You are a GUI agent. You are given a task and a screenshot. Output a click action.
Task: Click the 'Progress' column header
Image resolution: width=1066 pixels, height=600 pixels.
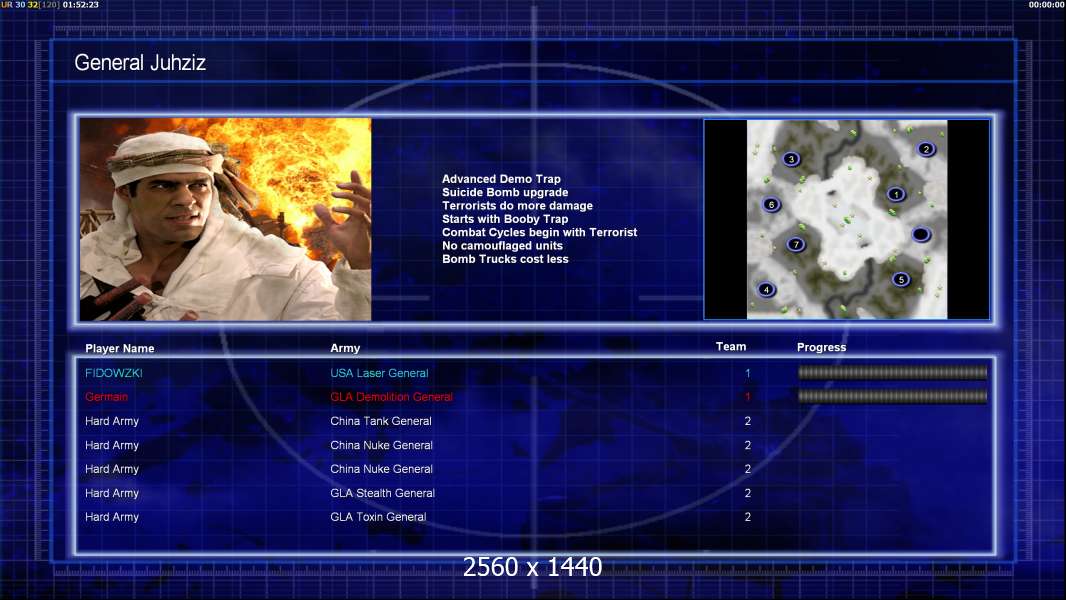click(821, 347)
